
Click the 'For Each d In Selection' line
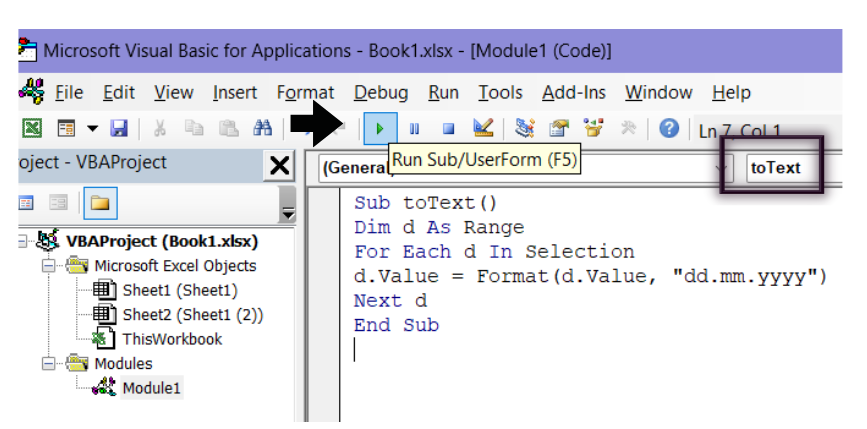coord(494,252)
